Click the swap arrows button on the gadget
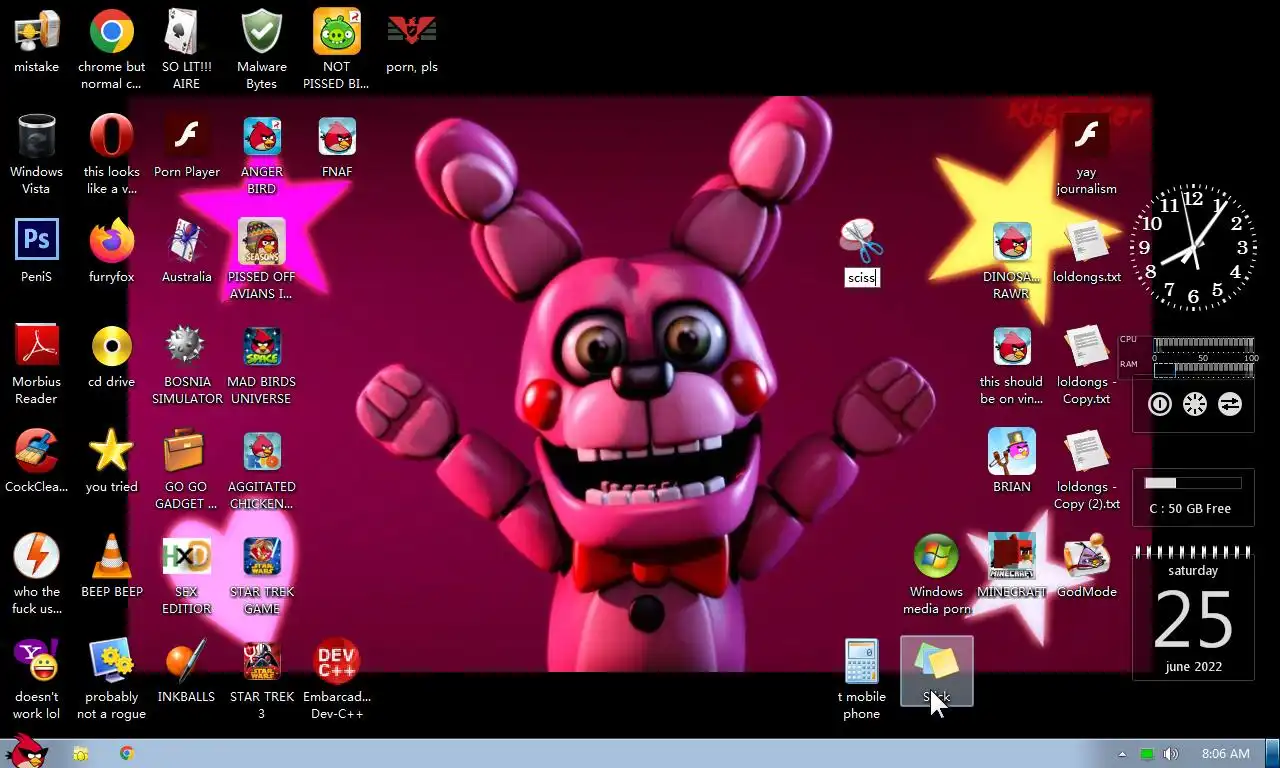Viewport: 1280px width, 768px height. 1230,404
